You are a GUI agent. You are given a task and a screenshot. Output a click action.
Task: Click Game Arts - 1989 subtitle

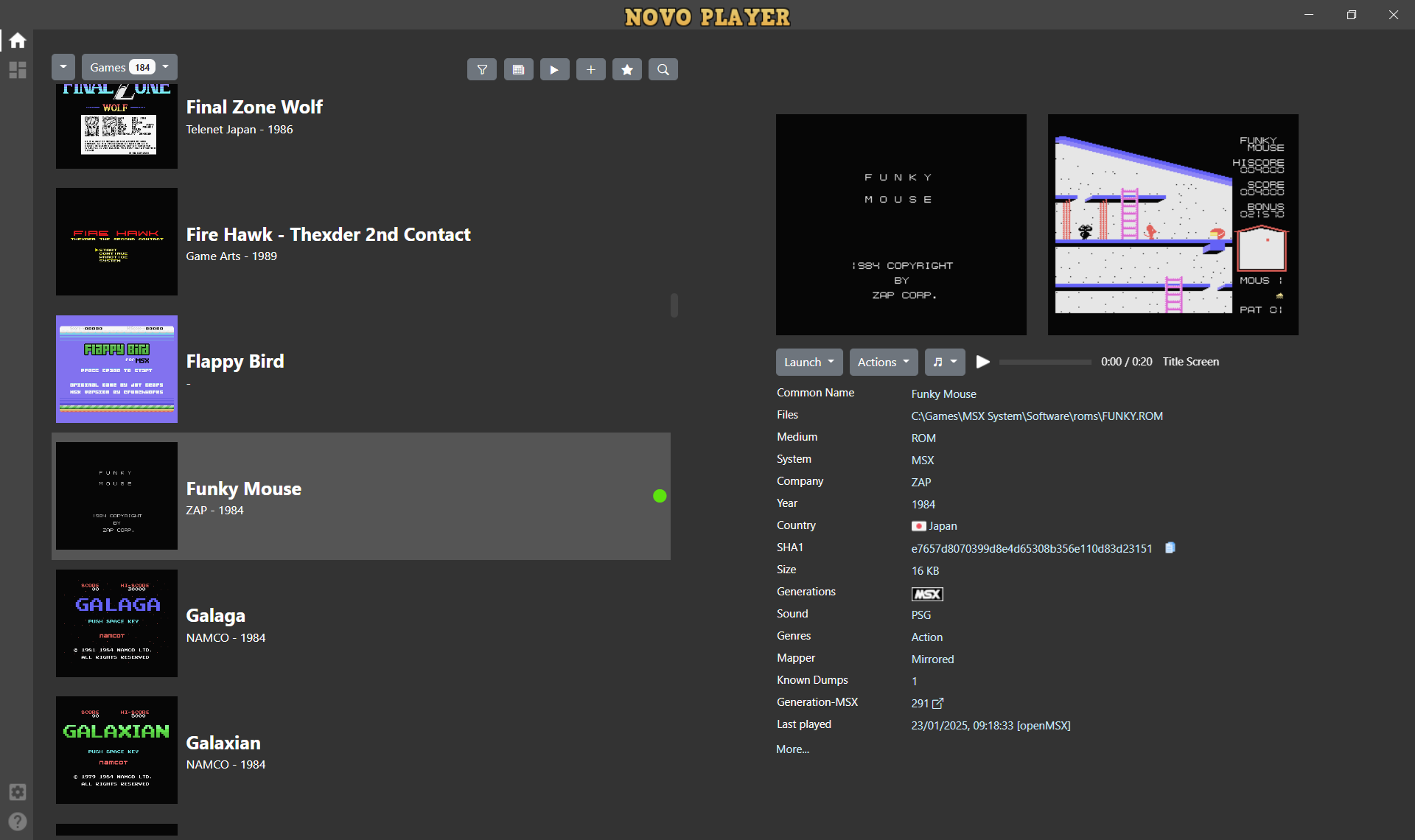(231, 256)
